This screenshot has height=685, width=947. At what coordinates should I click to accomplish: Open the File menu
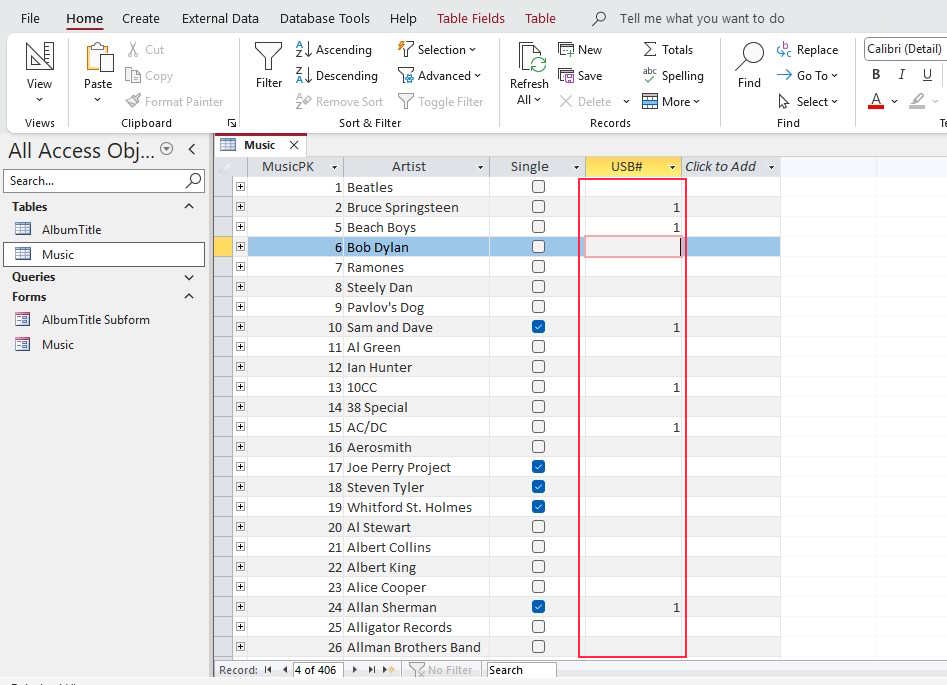pos(30,18)
